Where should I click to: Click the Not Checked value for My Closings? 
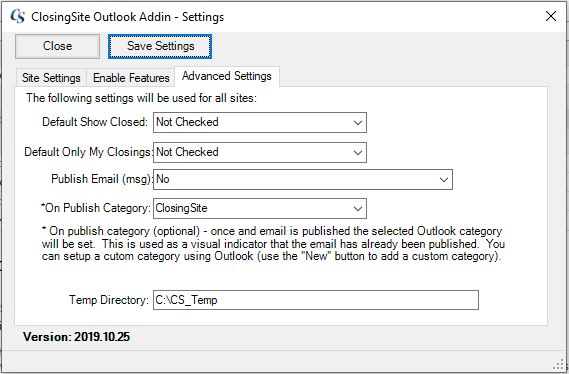[187, 152]
